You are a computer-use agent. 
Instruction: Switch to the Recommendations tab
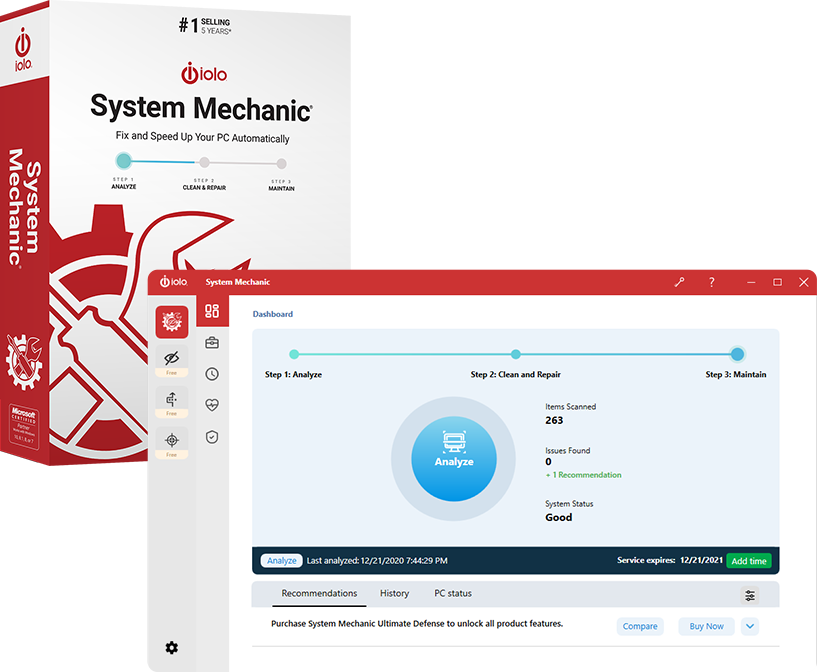[x=319, y=593]
